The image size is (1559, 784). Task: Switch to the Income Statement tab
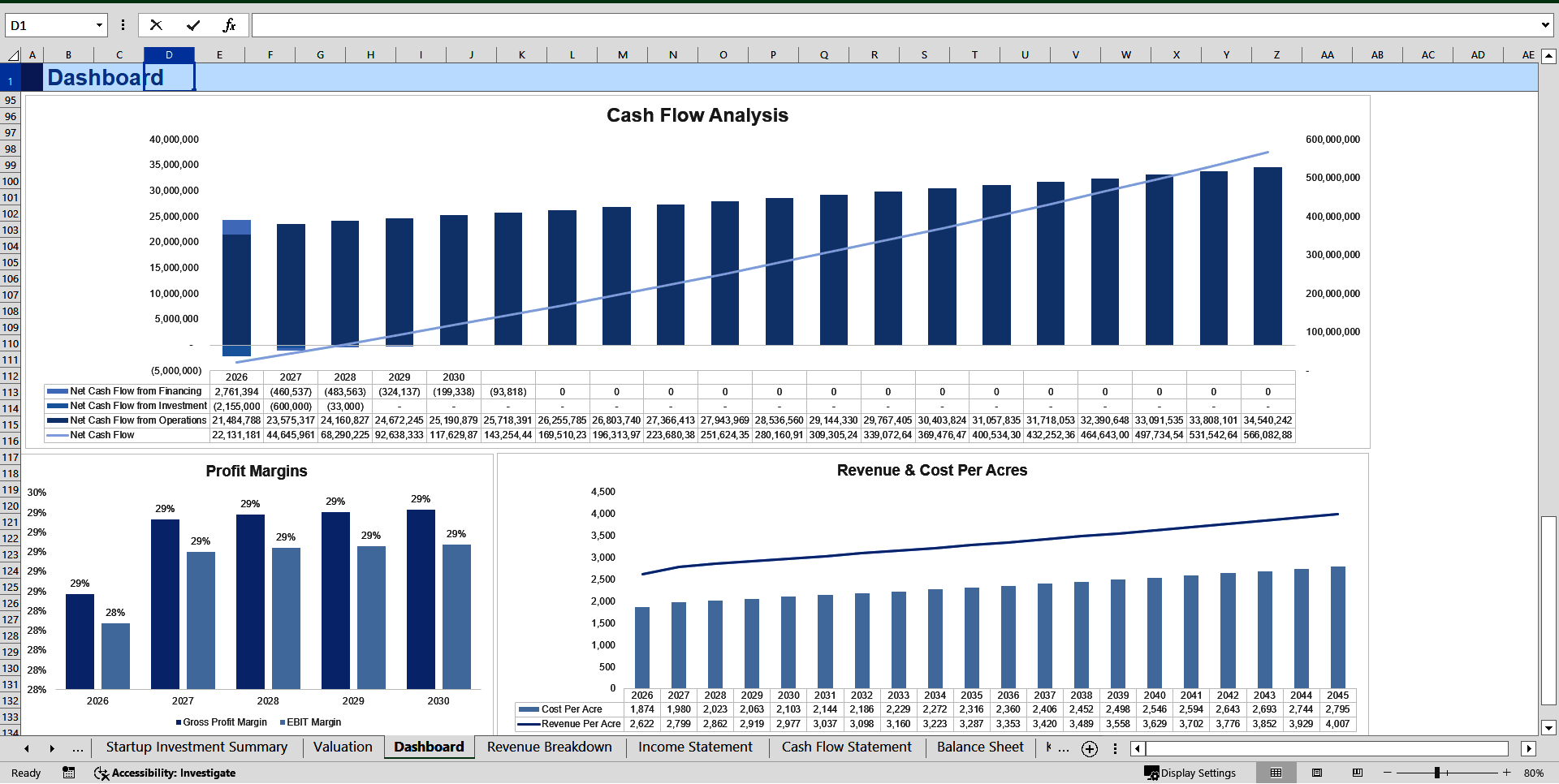(695, 747)
